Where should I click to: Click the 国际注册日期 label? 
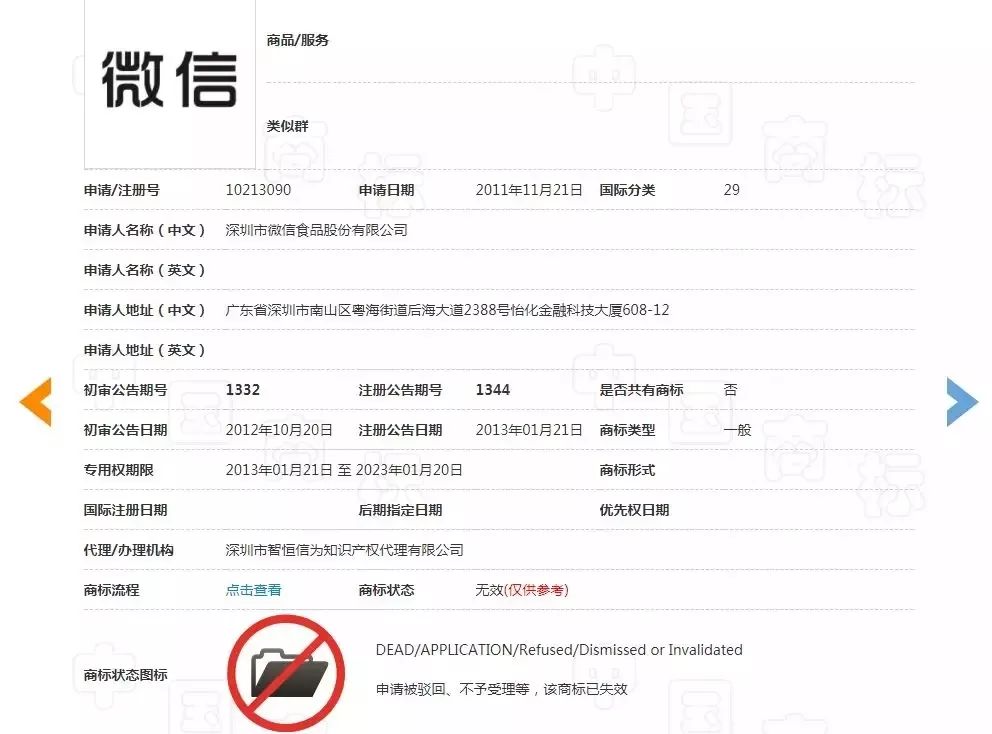[x=125, y=510]
